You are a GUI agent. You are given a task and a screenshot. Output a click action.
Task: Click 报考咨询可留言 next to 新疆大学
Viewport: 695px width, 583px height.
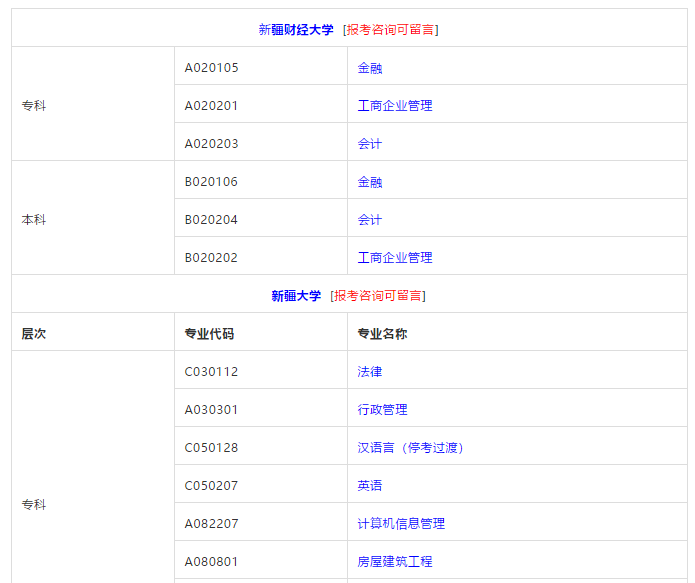point(378,296)
